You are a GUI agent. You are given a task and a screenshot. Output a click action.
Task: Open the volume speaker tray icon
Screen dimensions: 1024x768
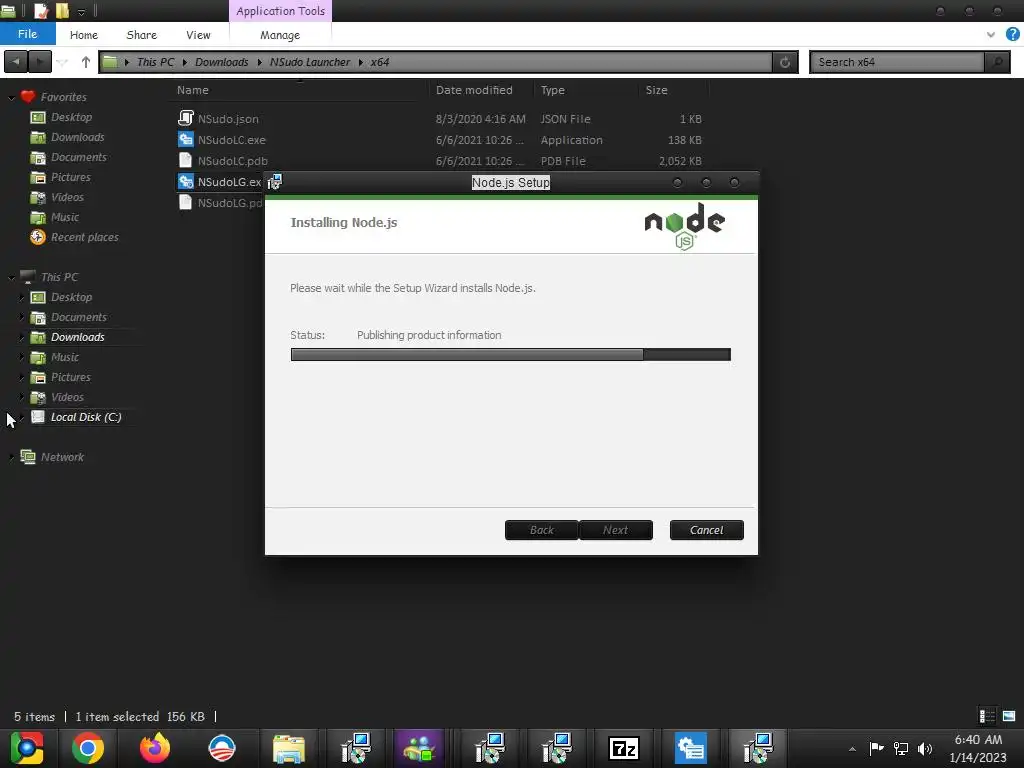click(x=925, y=748)
